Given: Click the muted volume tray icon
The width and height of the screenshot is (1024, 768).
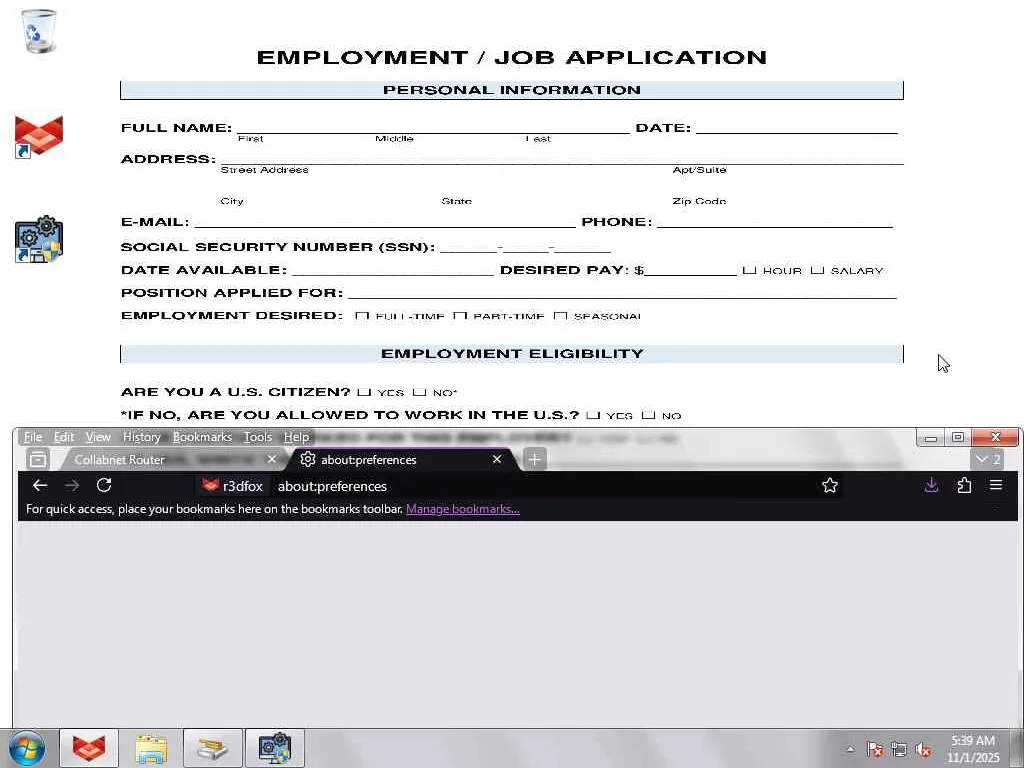Looking at the screenshot, I should (x=923, y=749).
